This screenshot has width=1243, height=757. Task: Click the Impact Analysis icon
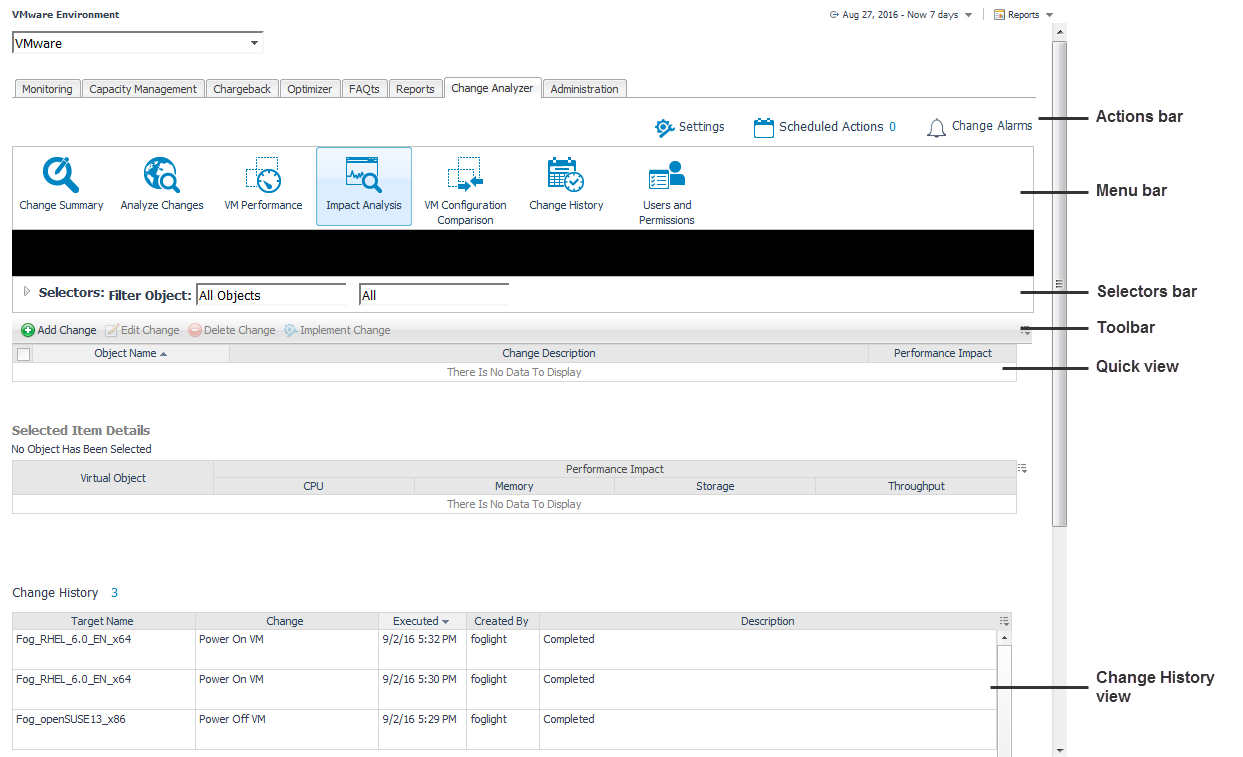(x=363, y=176)
